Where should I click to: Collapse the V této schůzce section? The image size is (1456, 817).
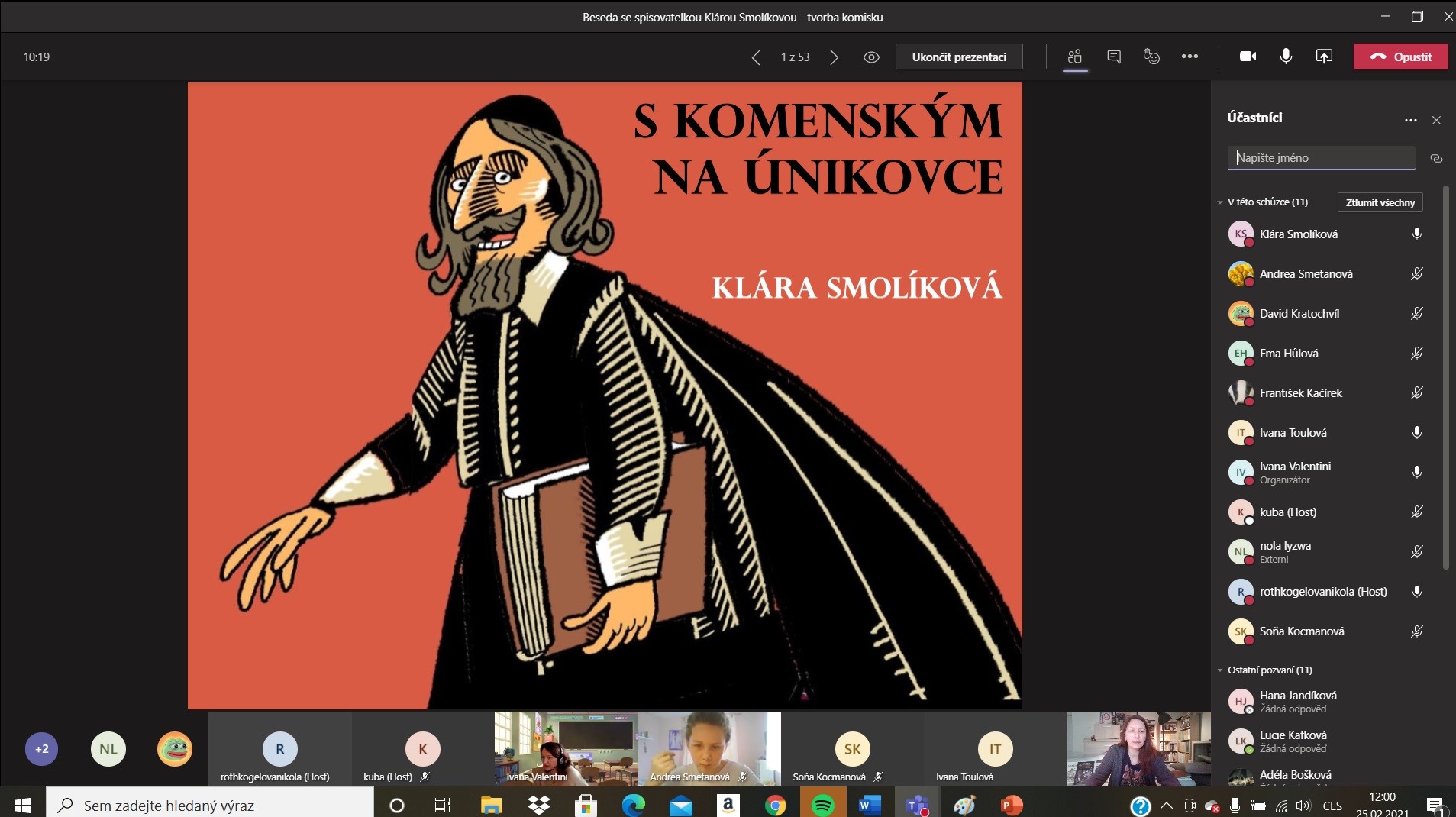(x=1220, y=202)
